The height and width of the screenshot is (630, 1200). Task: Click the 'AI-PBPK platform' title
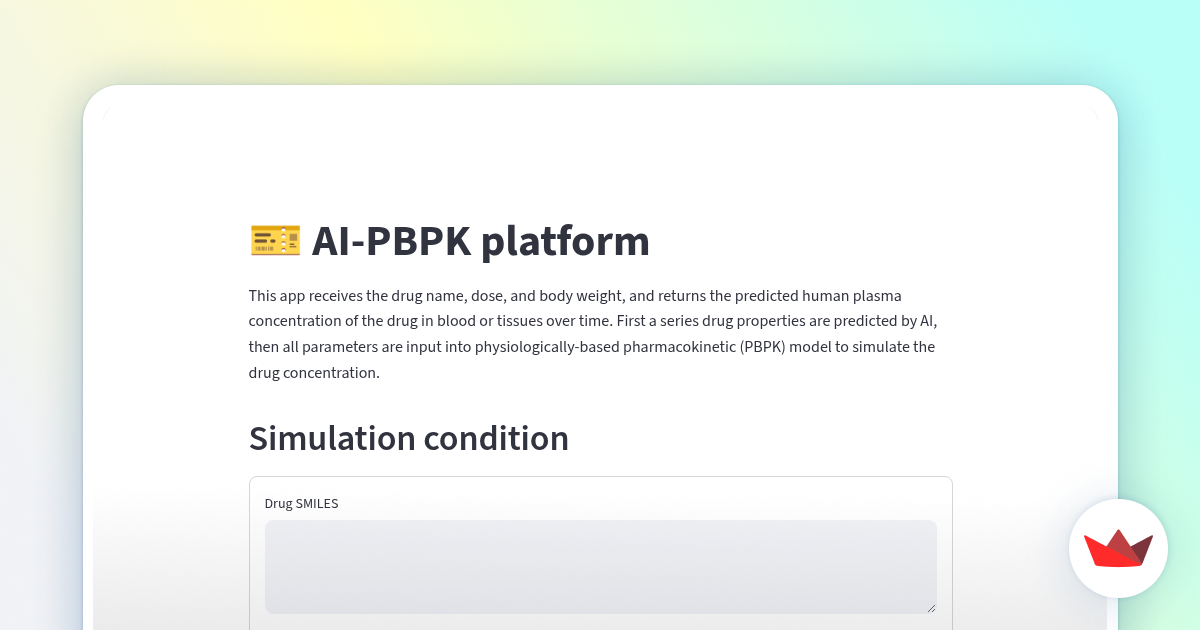point(481,240)
